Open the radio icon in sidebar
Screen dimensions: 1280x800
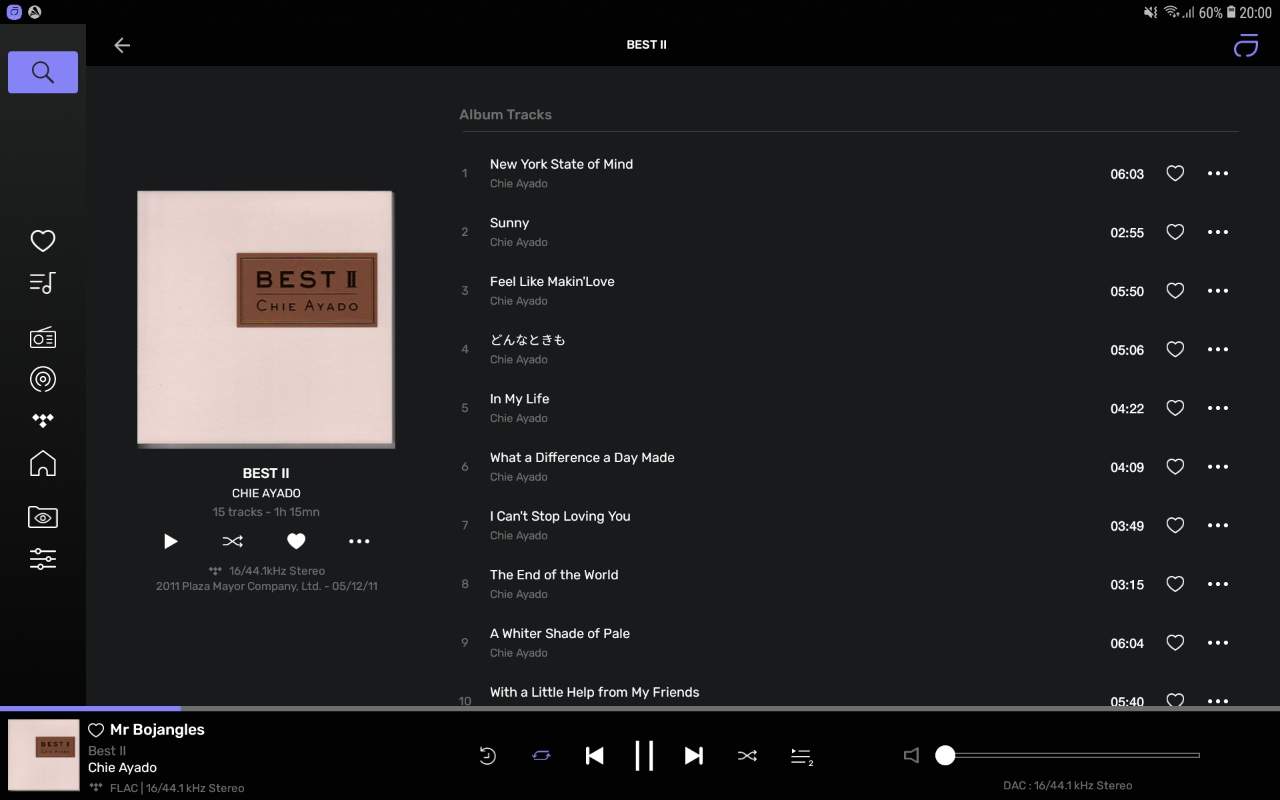click(x=43, y=337)
